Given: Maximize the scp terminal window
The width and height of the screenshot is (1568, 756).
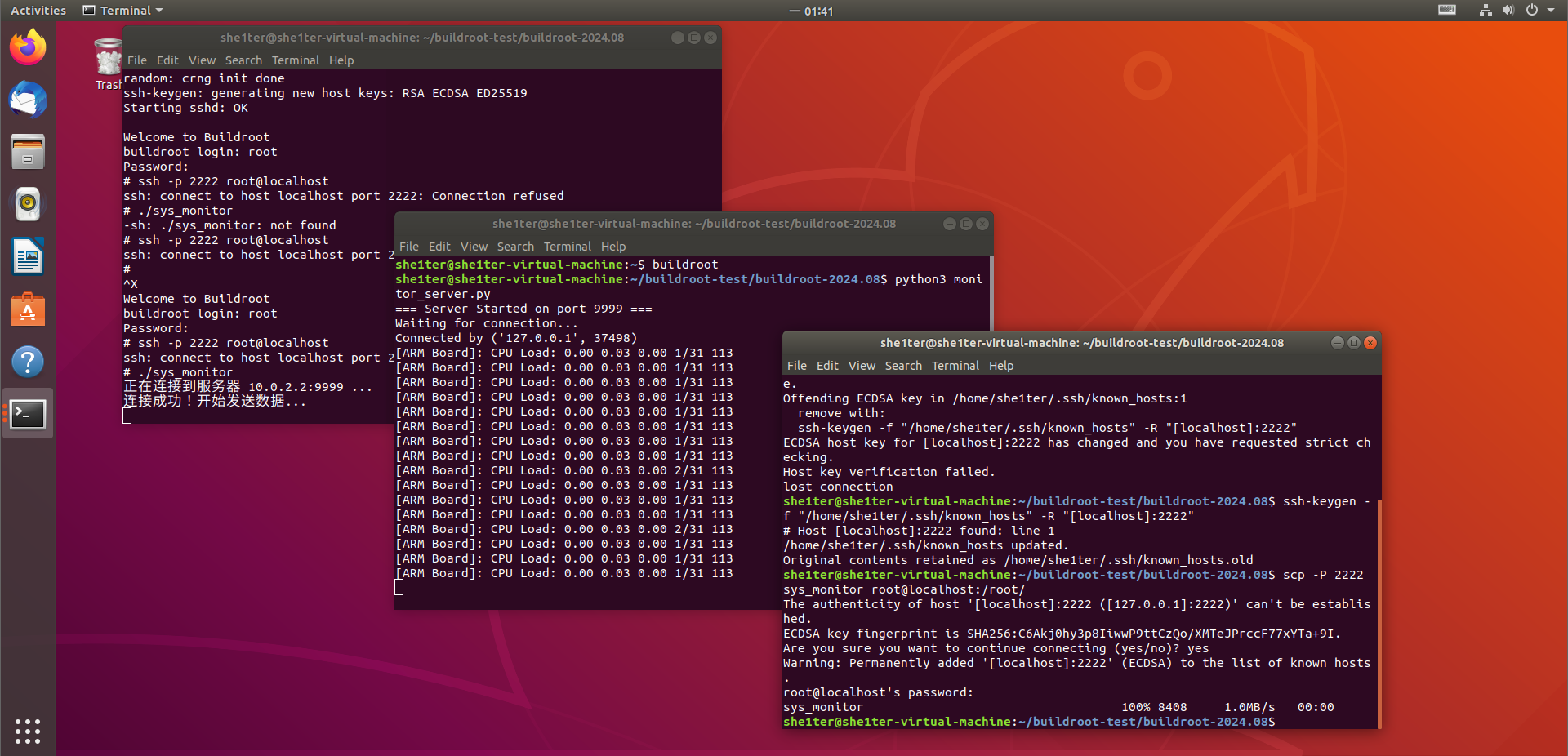Looking at the screenshot, I should 1353,343.
